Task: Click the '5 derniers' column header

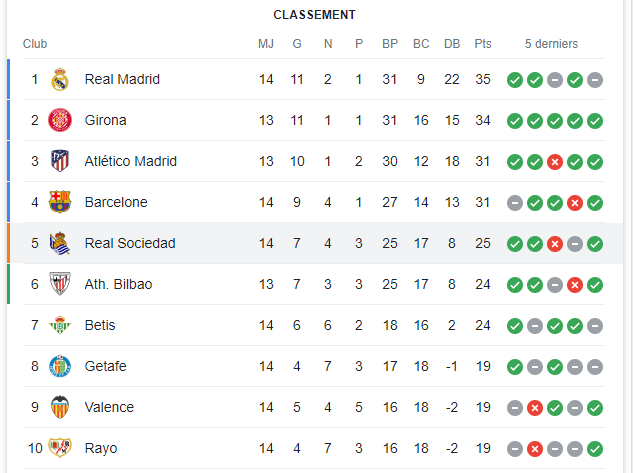Action: tap(553, 44)
